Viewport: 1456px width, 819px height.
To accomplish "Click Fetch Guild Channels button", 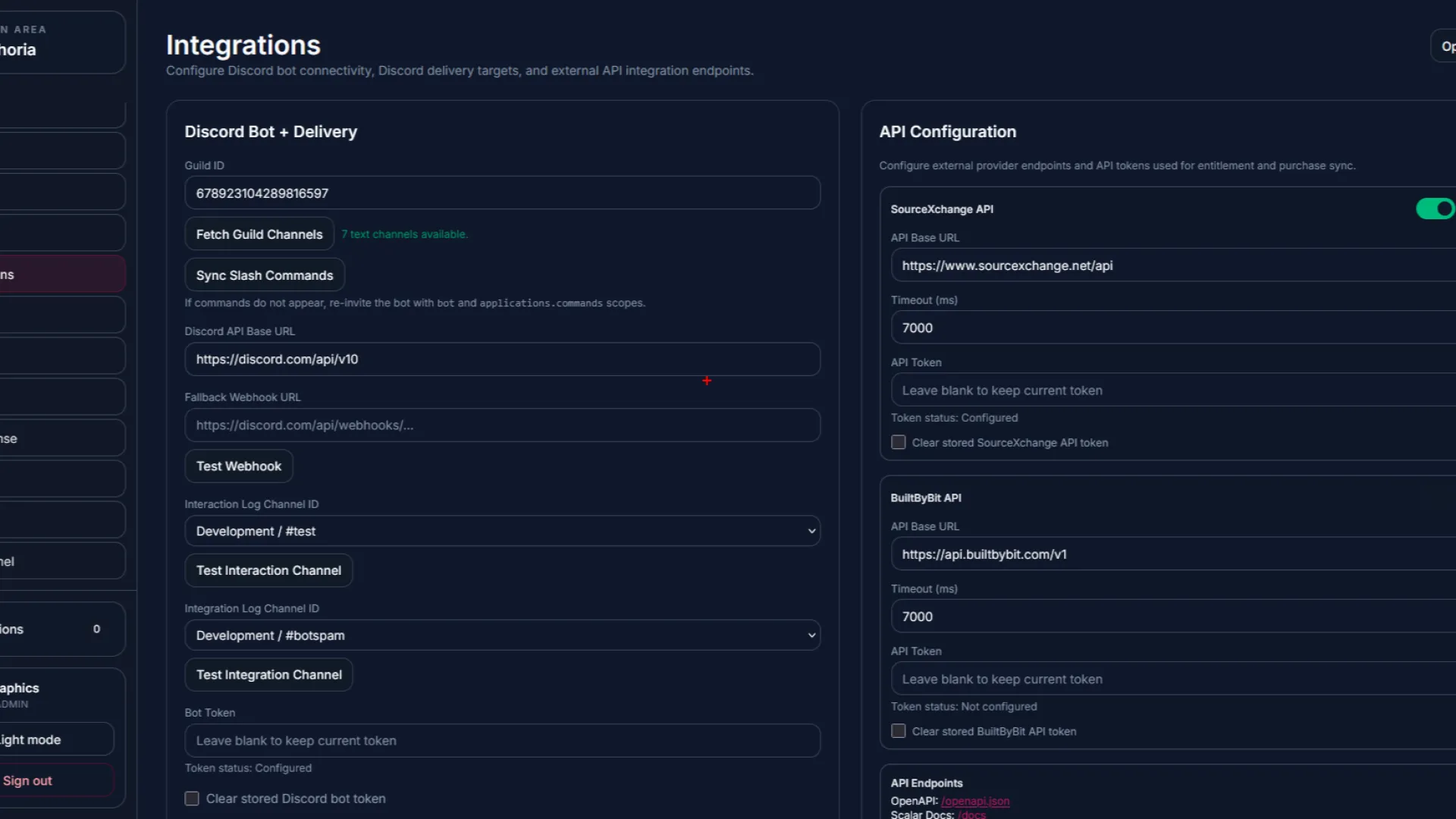I will click(259, 234).
